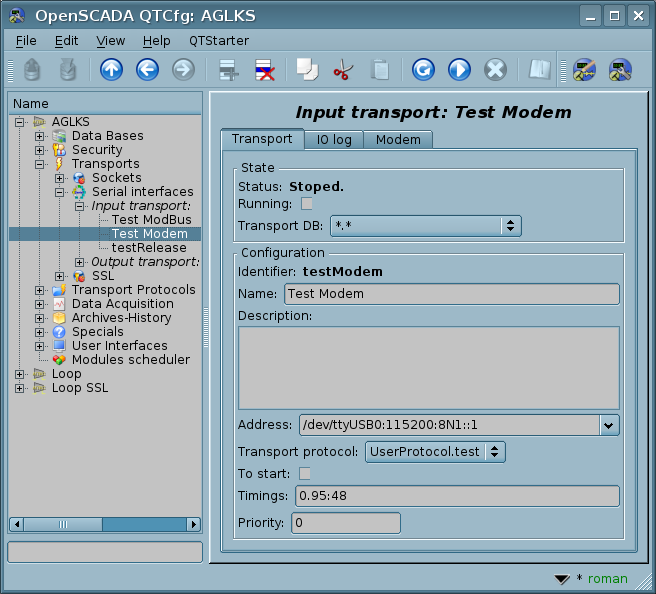Navigate forward with the right arrow icon
Screen dimensions: 656x594
pos(183,69)
